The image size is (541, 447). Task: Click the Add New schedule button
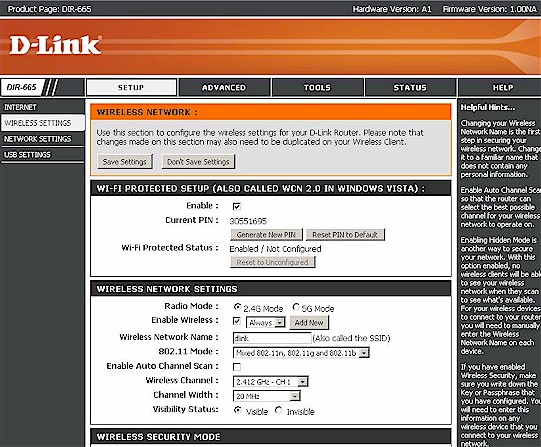pos(309,323)
